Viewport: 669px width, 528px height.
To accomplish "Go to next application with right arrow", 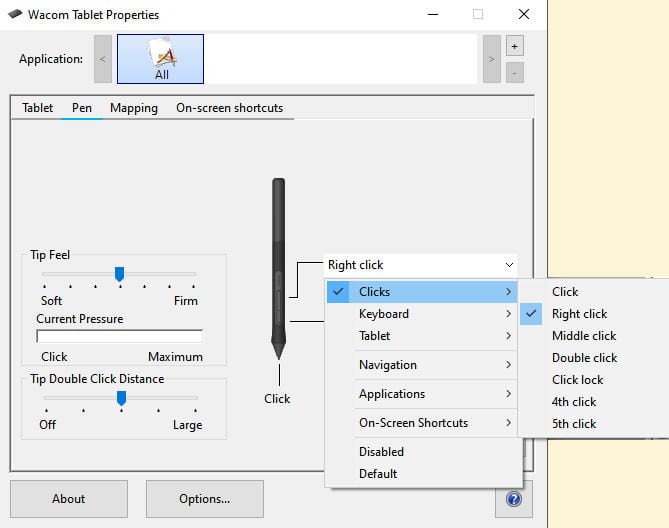I will (x=492, y=59).
